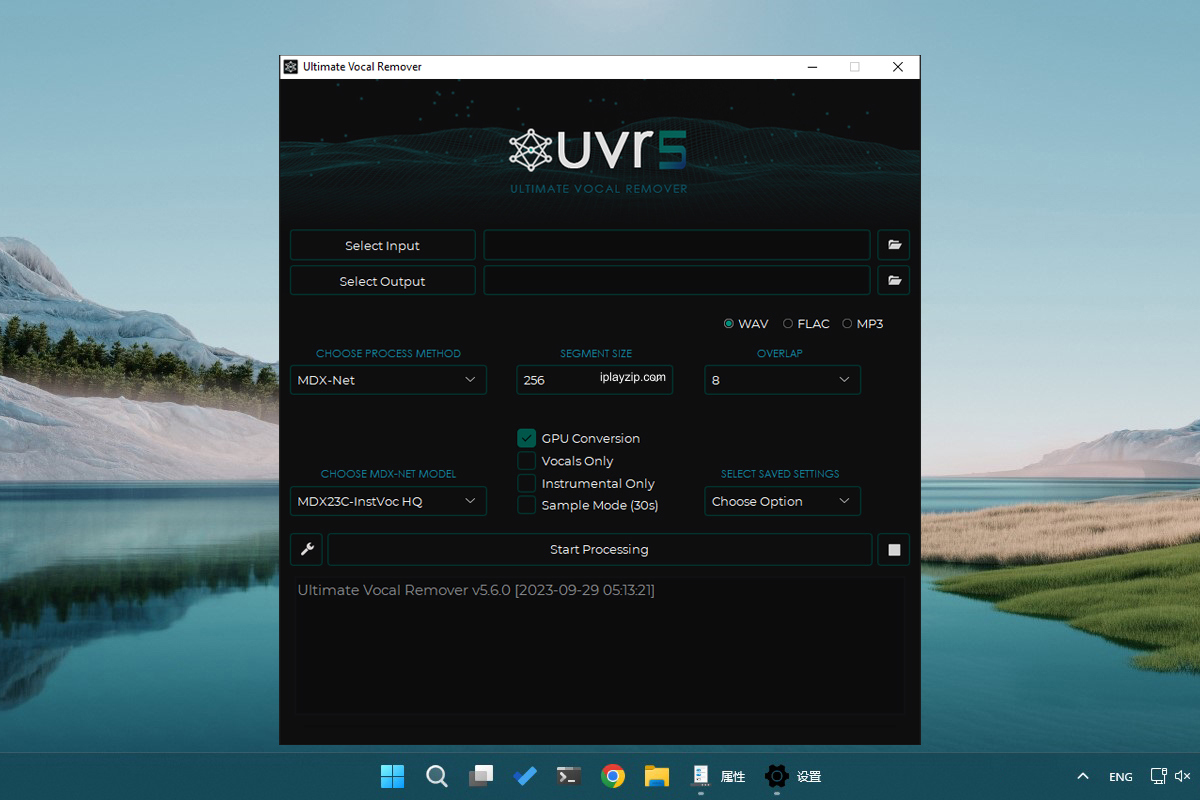
Task: Click the Choose Process Method label
Action: pyautogui.click(x=388, y=353)
